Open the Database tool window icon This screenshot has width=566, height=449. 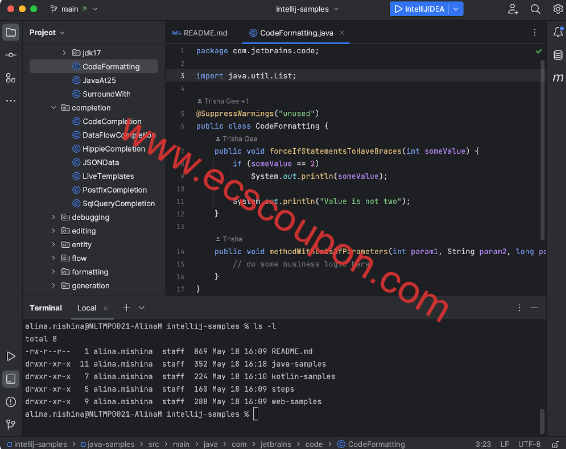(558, 55)
